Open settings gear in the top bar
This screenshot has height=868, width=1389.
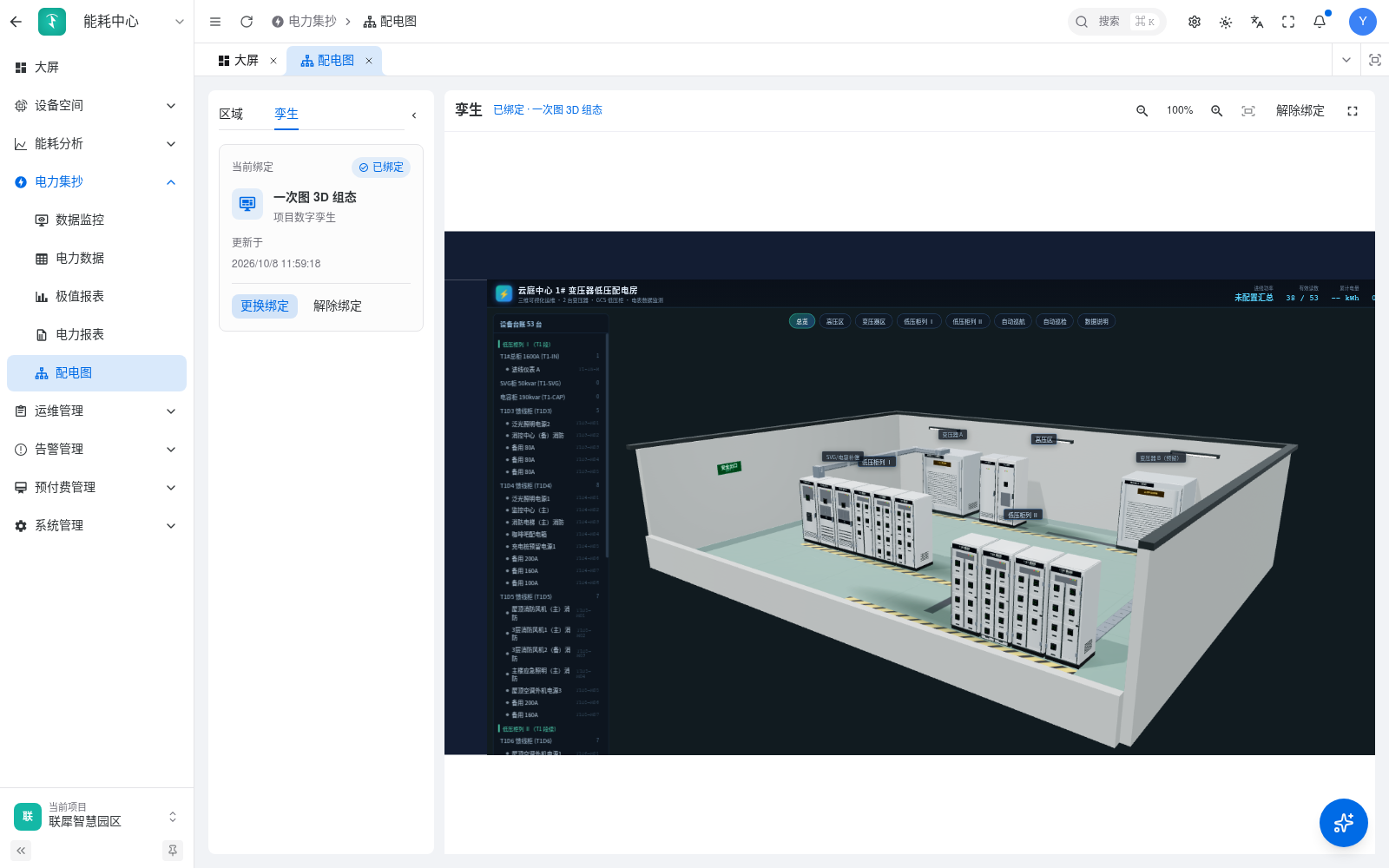pyautogui.click(x=1195, y=22)
